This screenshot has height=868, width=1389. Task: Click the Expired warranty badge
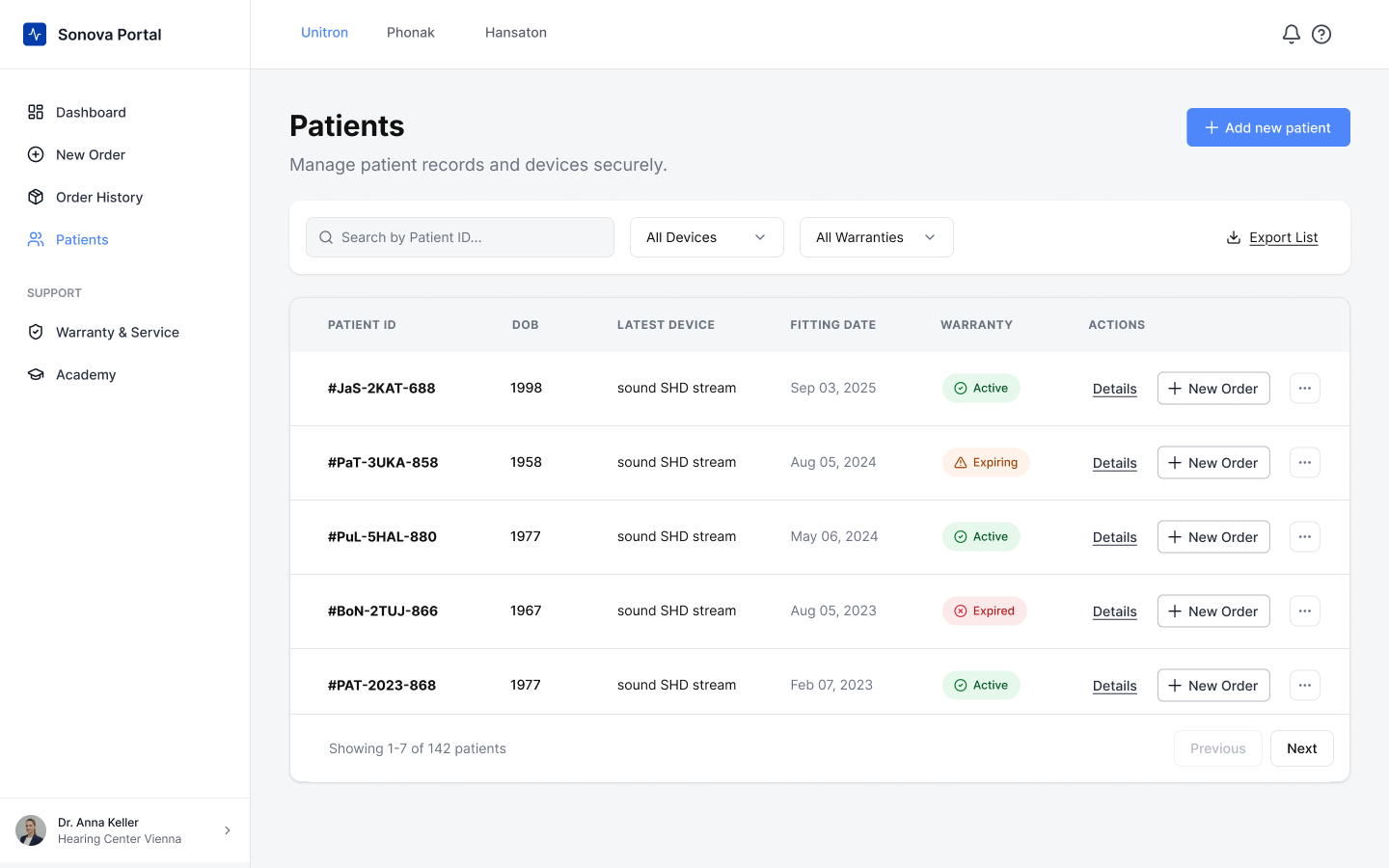click(x=985, y=611)
